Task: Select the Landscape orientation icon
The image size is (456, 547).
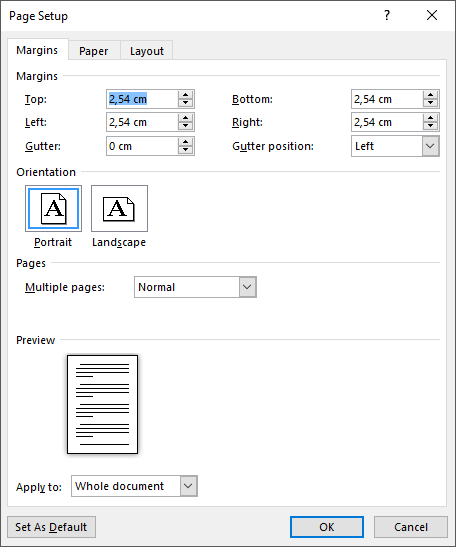Action: [x=119, y=209]
